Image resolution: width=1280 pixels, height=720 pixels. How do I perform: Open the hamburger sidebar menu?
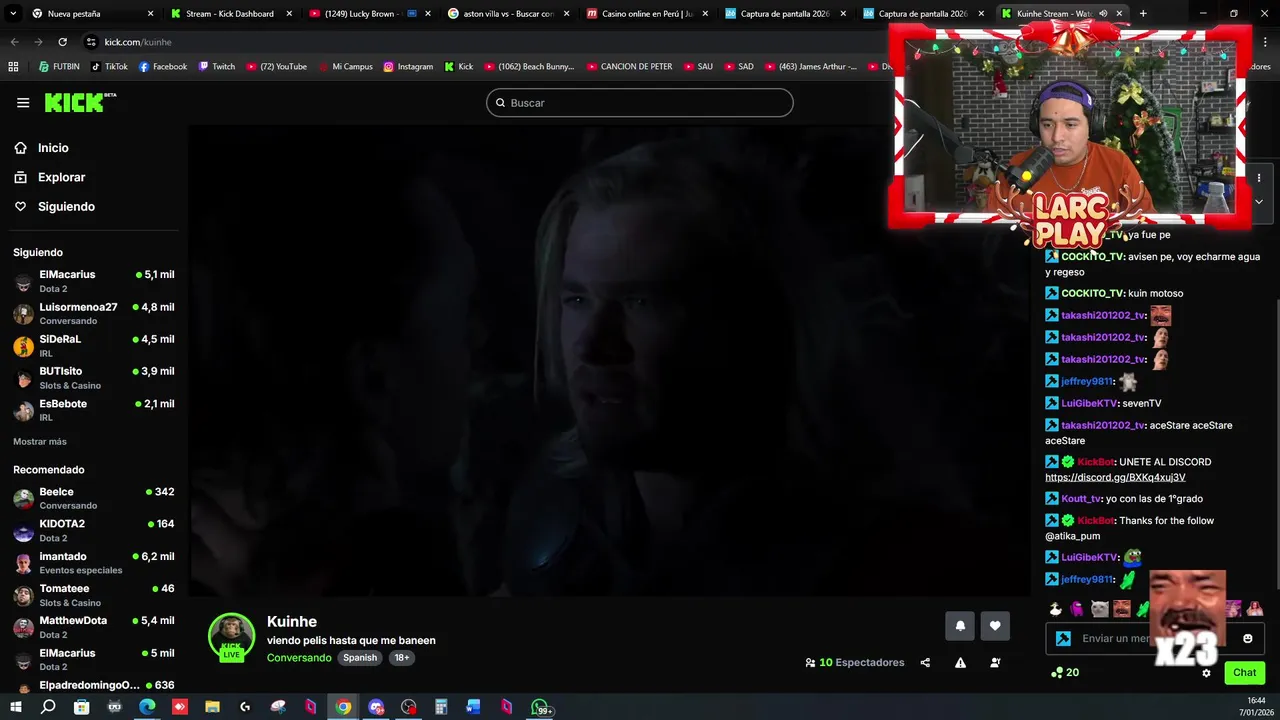click(23, 102)
